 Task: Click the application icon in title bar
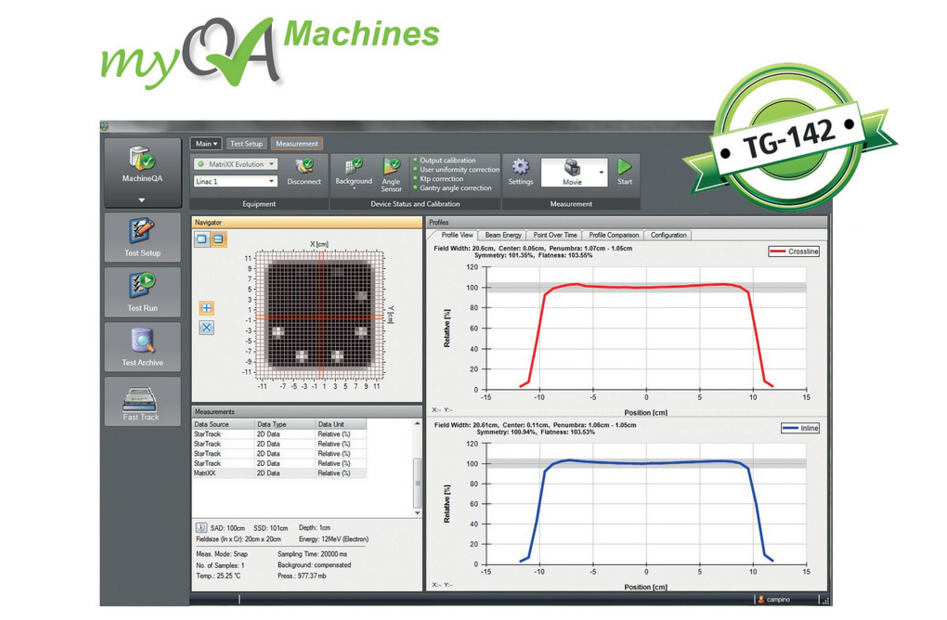[104, 127]
